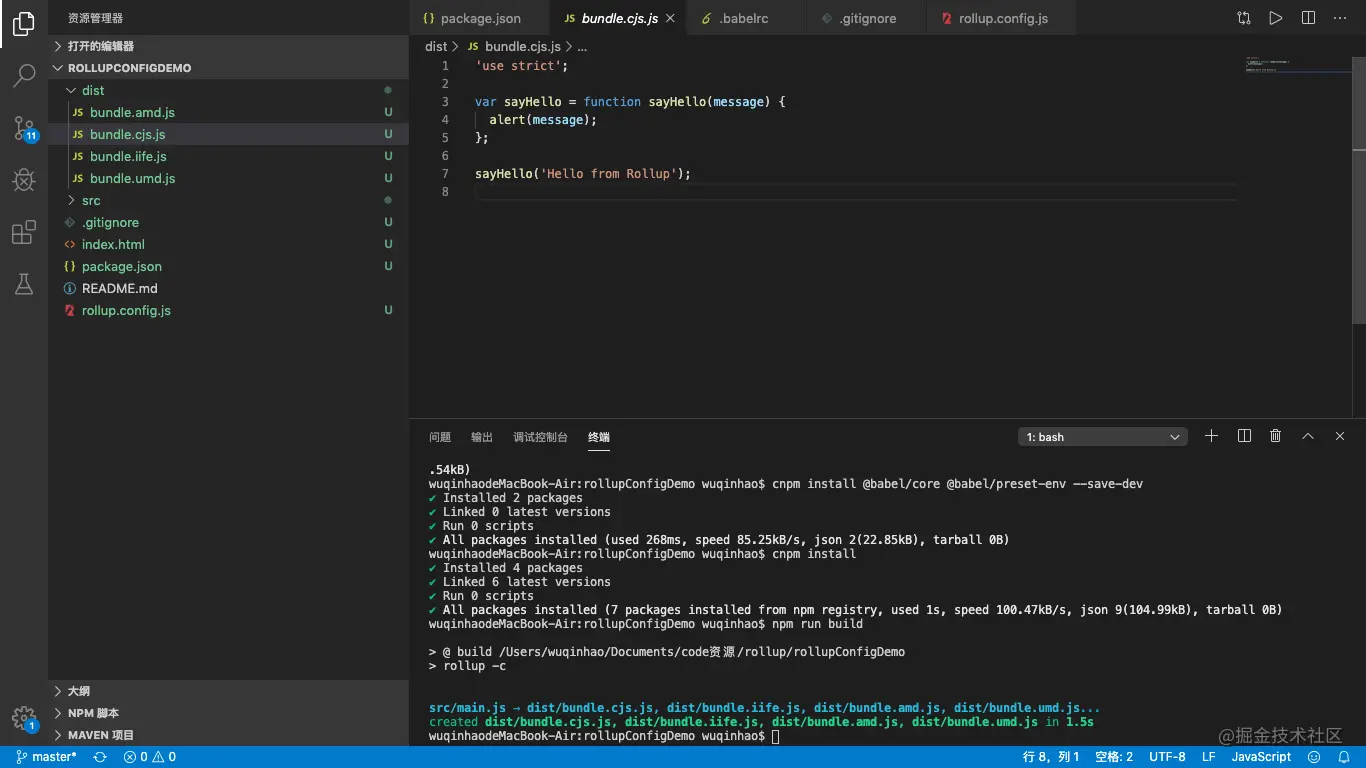
Task: Open the Extensions view
Action: 24,233
